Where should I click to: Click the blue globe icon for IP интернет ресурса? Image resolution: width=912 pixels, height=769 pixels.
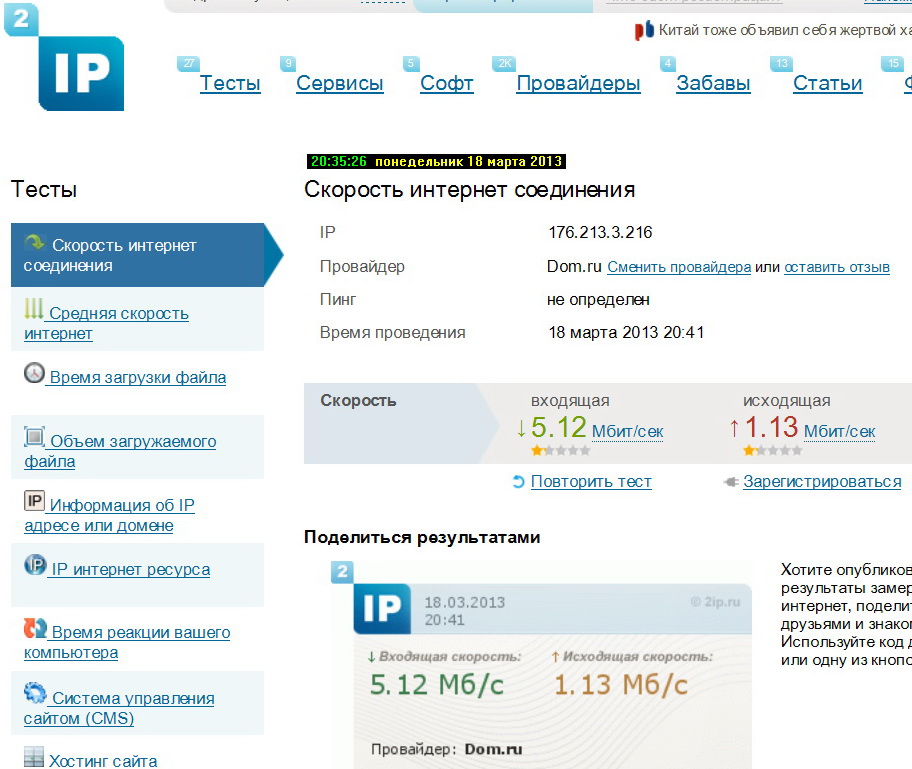[35, 565]
